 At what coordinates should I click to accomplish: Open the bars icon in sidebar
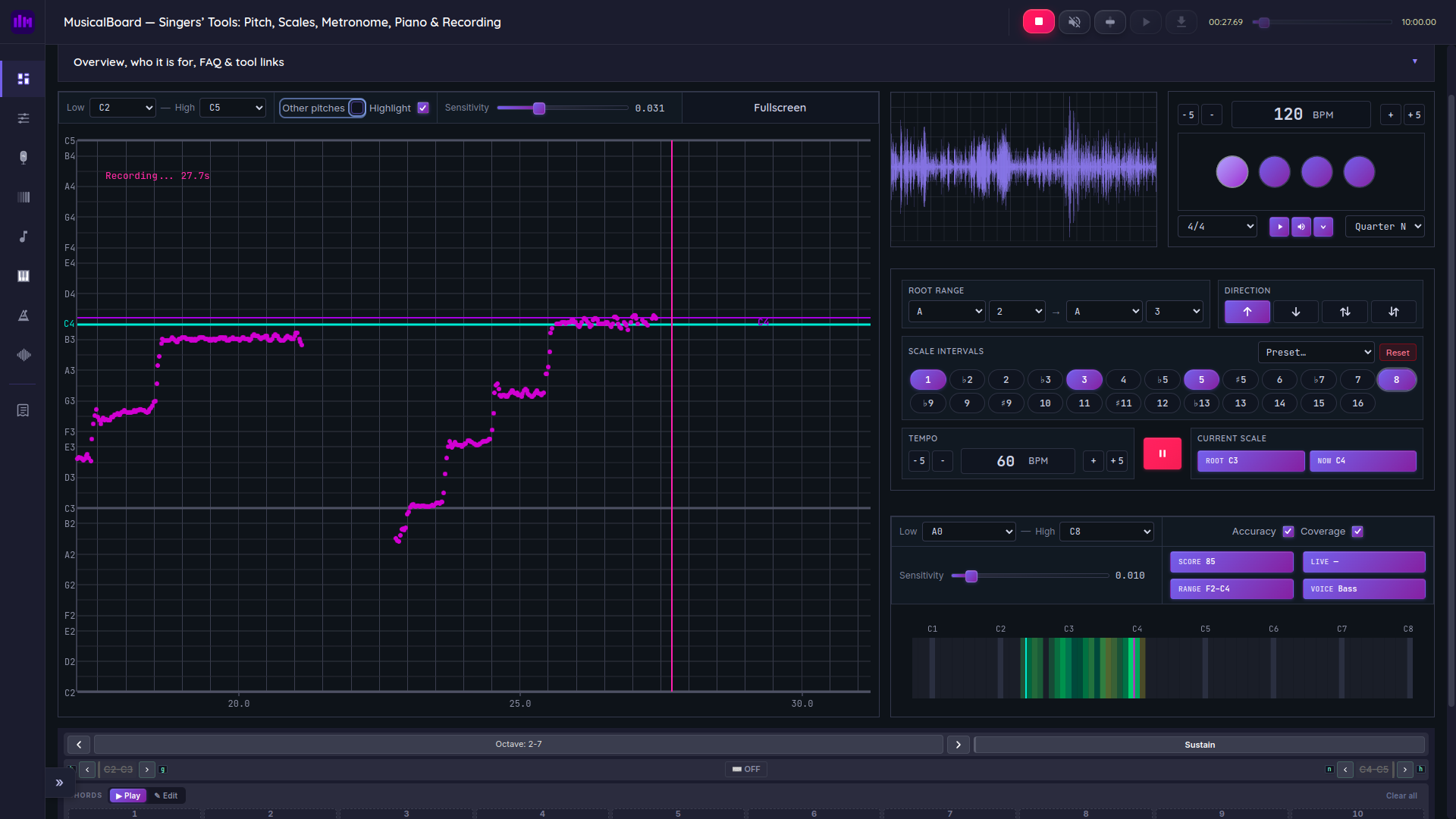coord(24,197)
